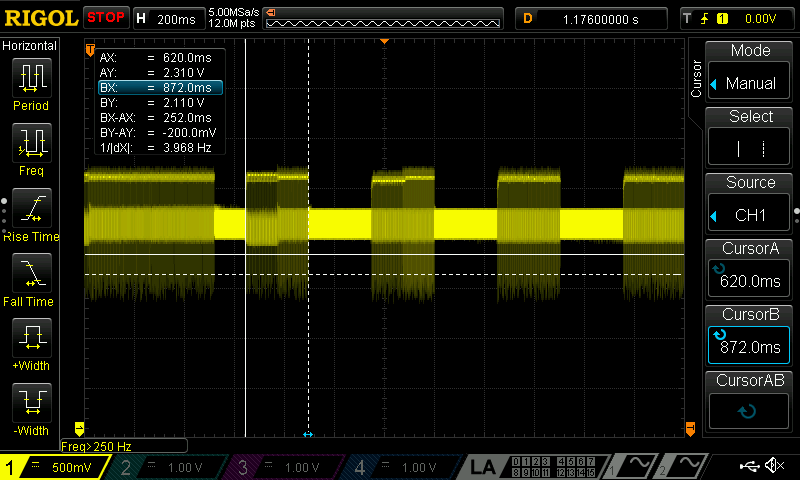Click the logic analyzer digital channels grid
Screen dimensions: 800x480
(555, 467)
